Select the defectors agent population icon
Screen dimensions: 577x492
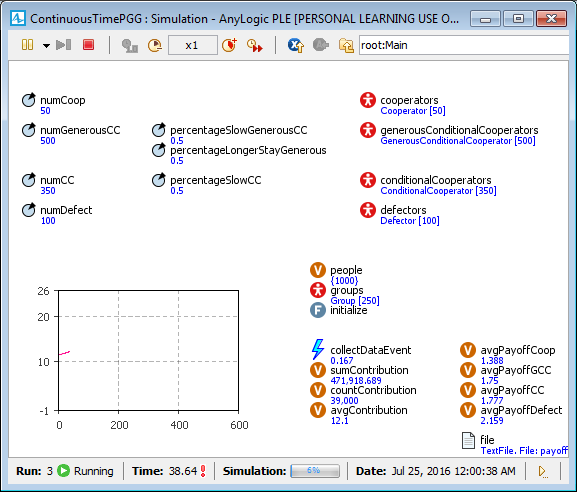(368, 210)
